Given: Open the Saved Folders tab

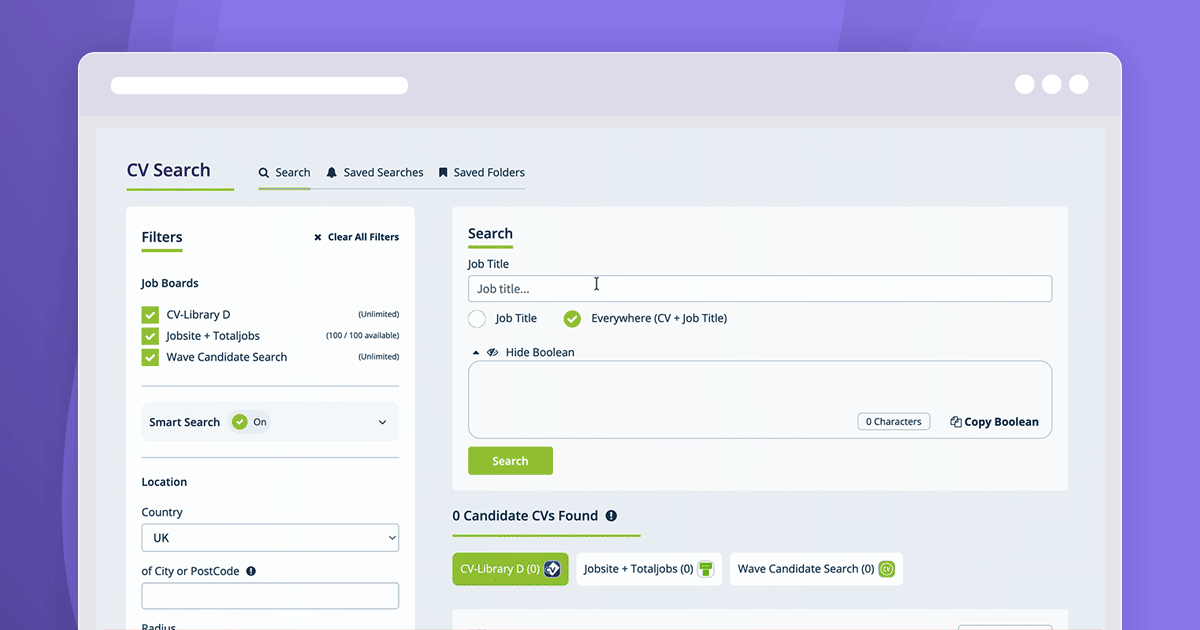Looking at the screenshot, I should [x=481, y=172].
